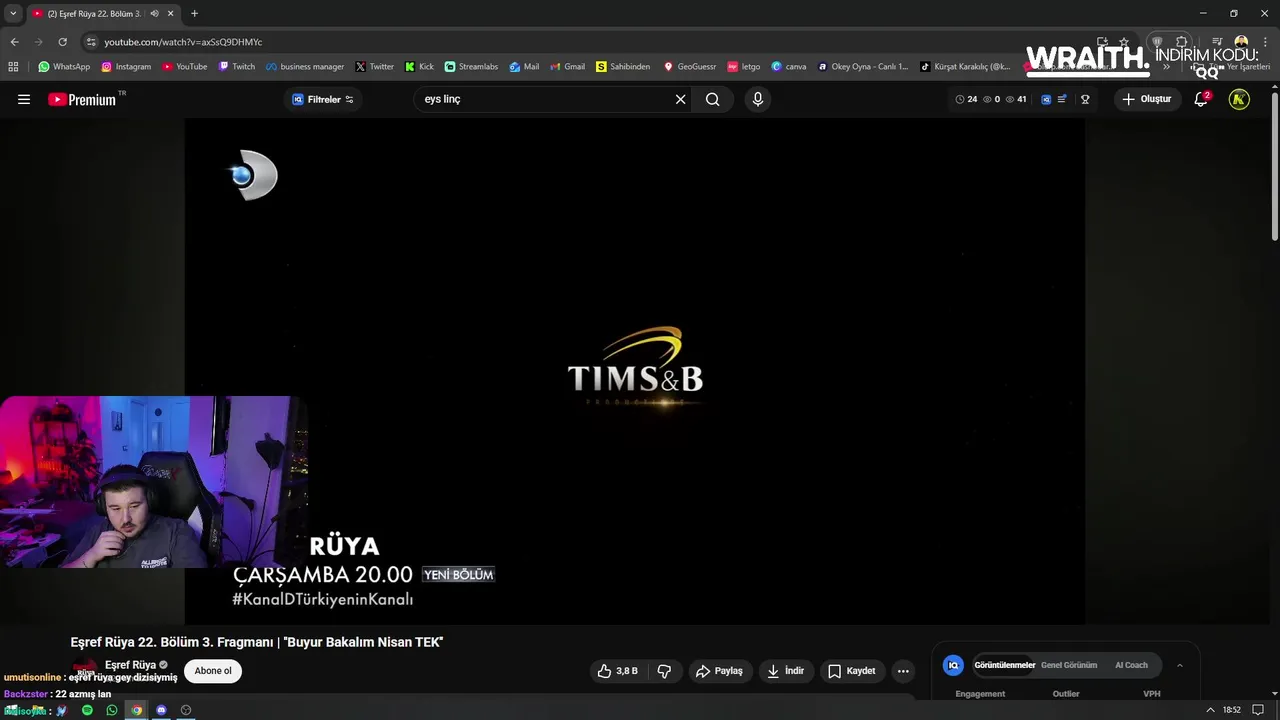Go back with the browser back arrow

[x=14, y=42]
